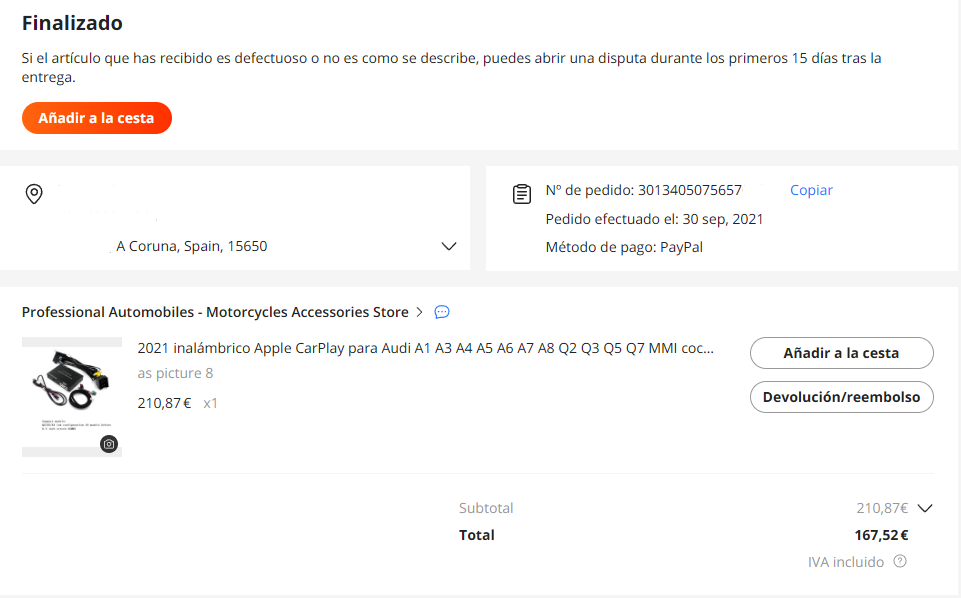Click the Devolución/reembolso button
The height and width of the screenshot is (598, 961).
coord(841,397)
